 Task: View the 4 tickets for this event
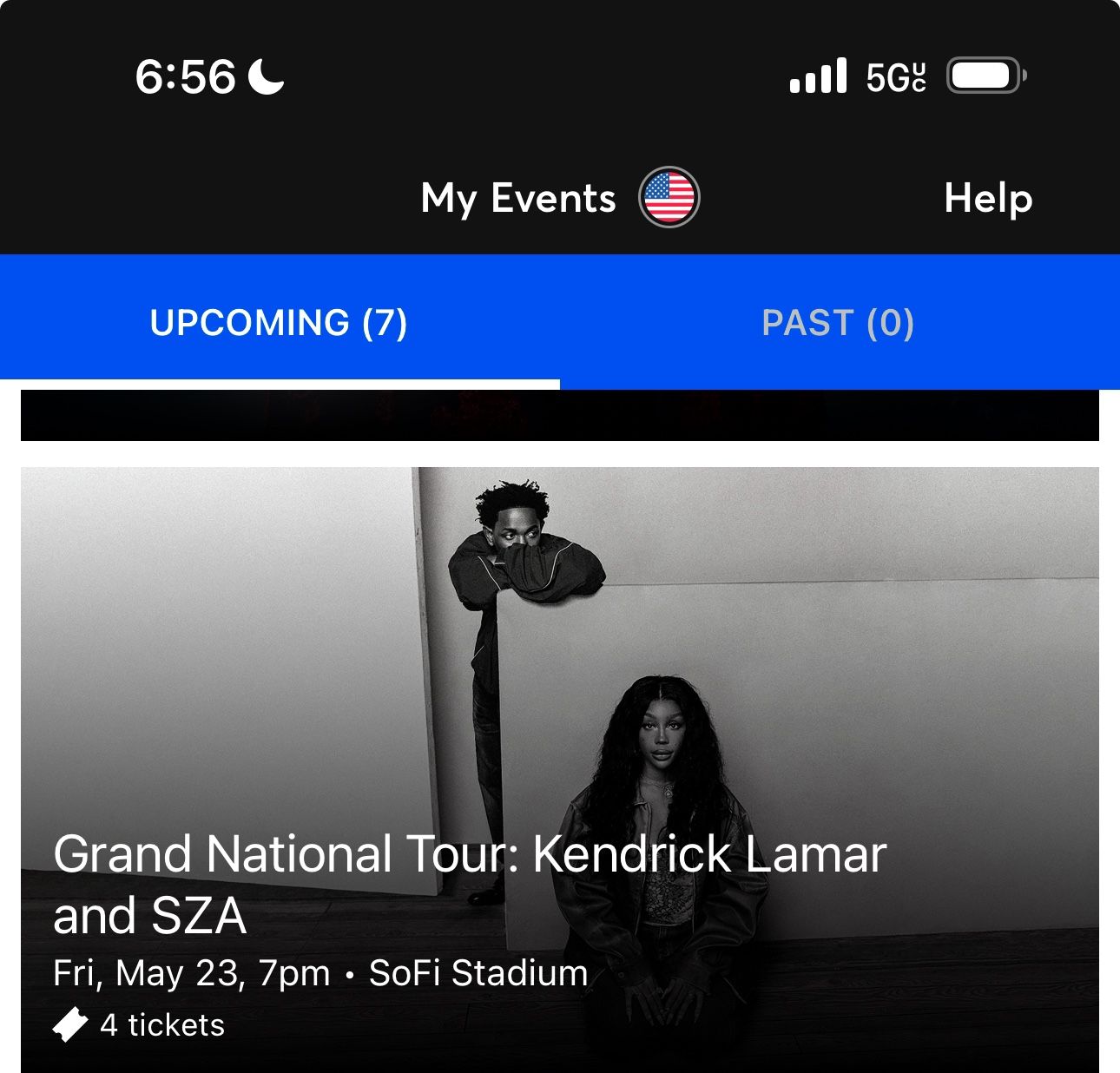click(x=161, y=1024)
